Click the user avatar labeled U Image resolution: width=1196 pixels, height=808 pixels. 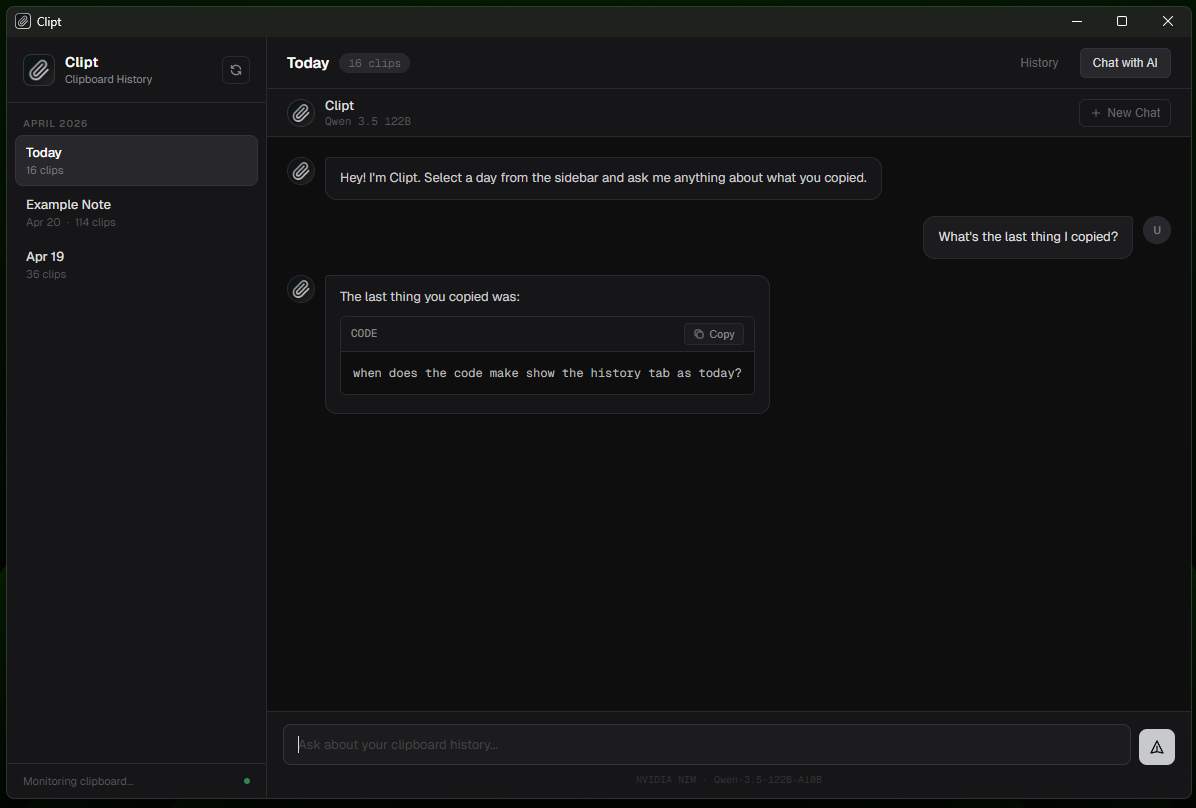click(x=1156, y=230)
